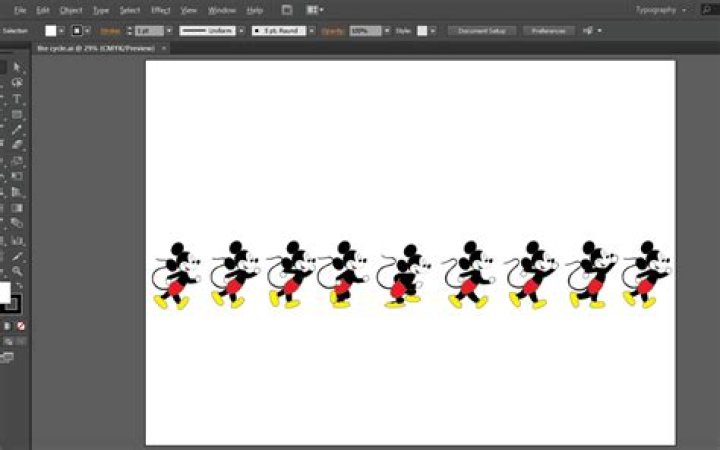Change screen mode icon at toolbox bottom
This screenshot has width=720, height=450.
(7, 357)
